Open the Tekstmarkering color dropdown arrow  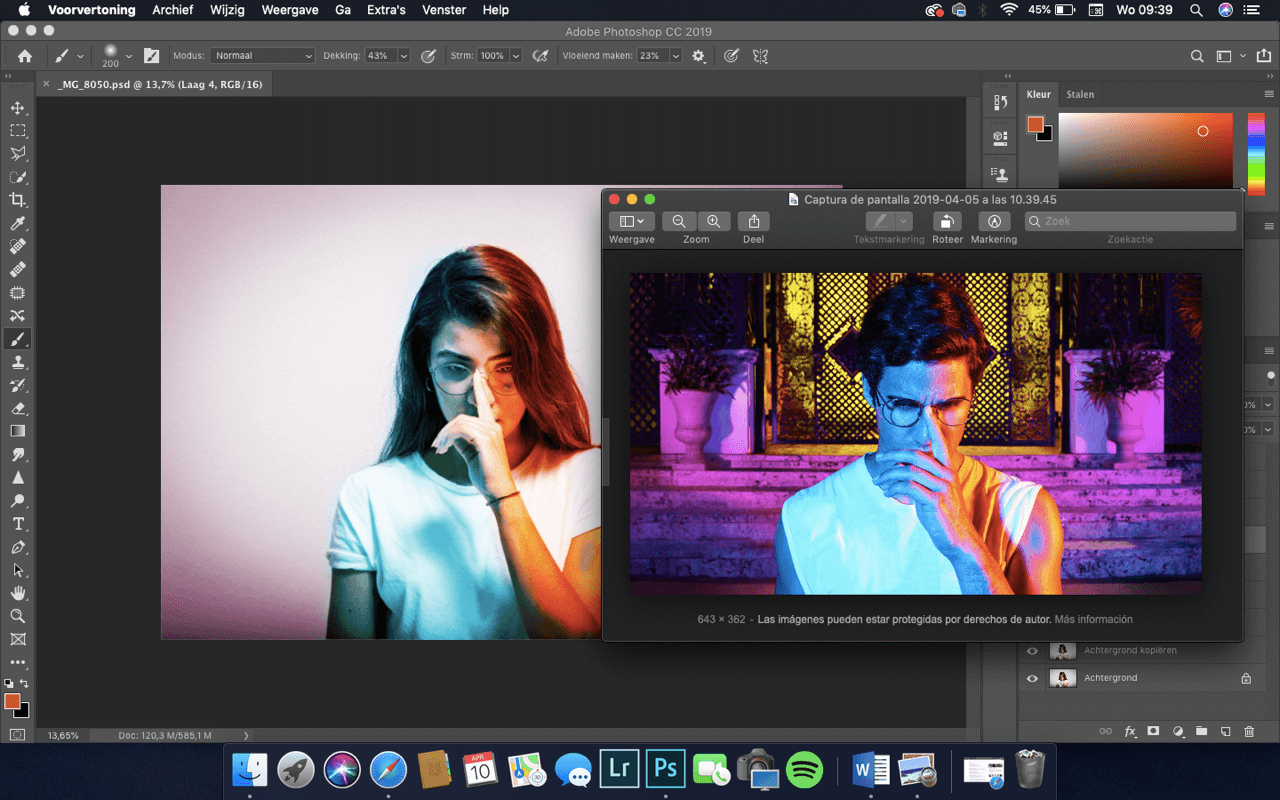point(904,221)
